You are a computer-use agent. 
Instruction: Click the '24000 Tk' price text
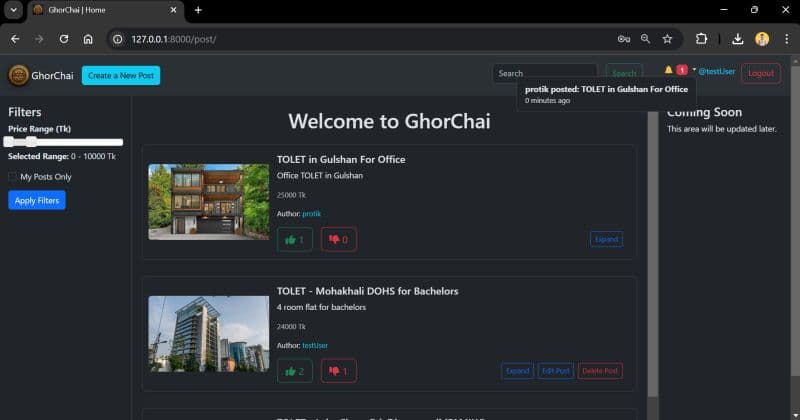tap(291, 327)
